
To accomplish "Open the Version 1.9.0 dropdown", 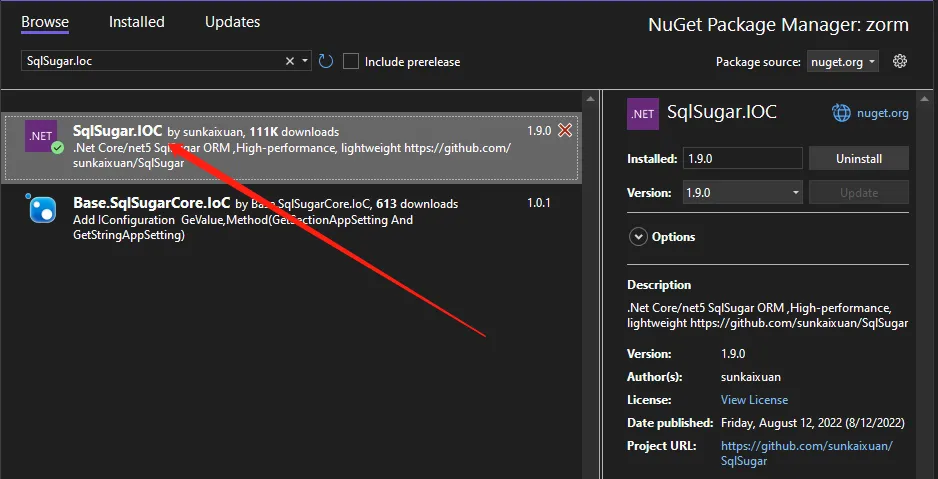I will pos(743,193).
